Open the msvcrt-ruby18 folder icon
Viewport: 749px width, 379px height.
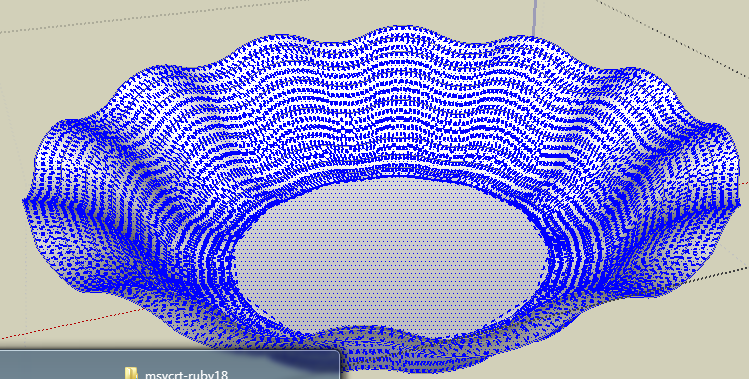pyautogui.click(x=130, y=374)
